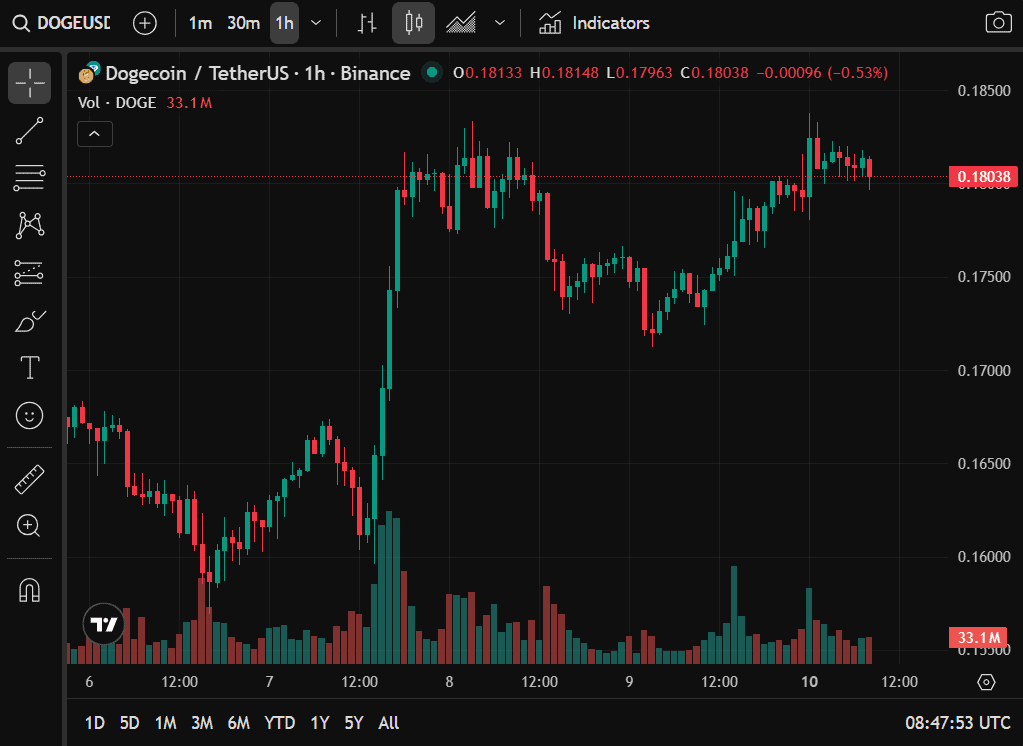Select the Measure ruler tool

pyautogui.click(x=29, y=479)
